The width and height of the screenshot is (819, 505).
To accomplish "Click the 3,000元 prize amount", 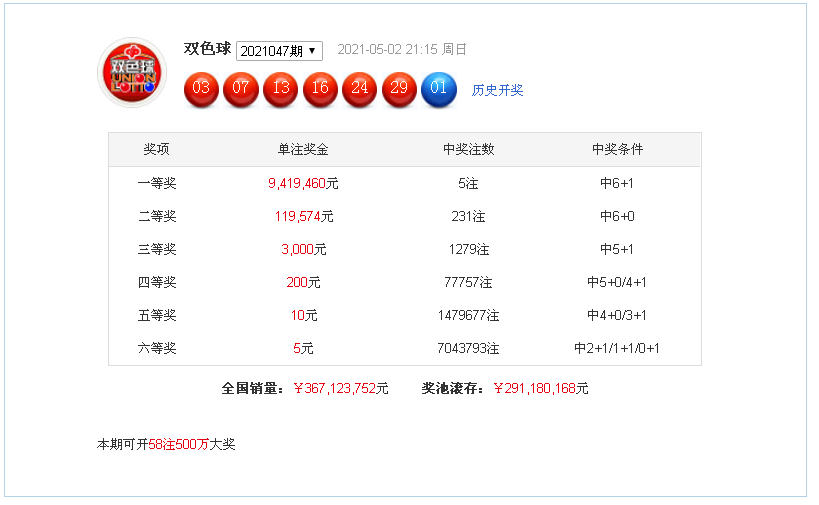I will [x=304, y=249].
